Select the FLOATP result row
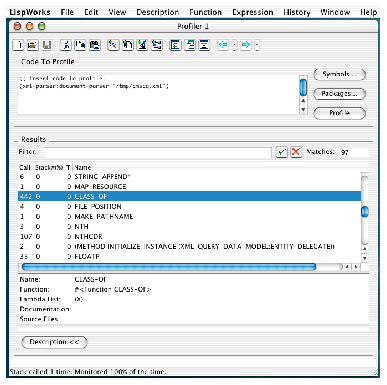 189,257
